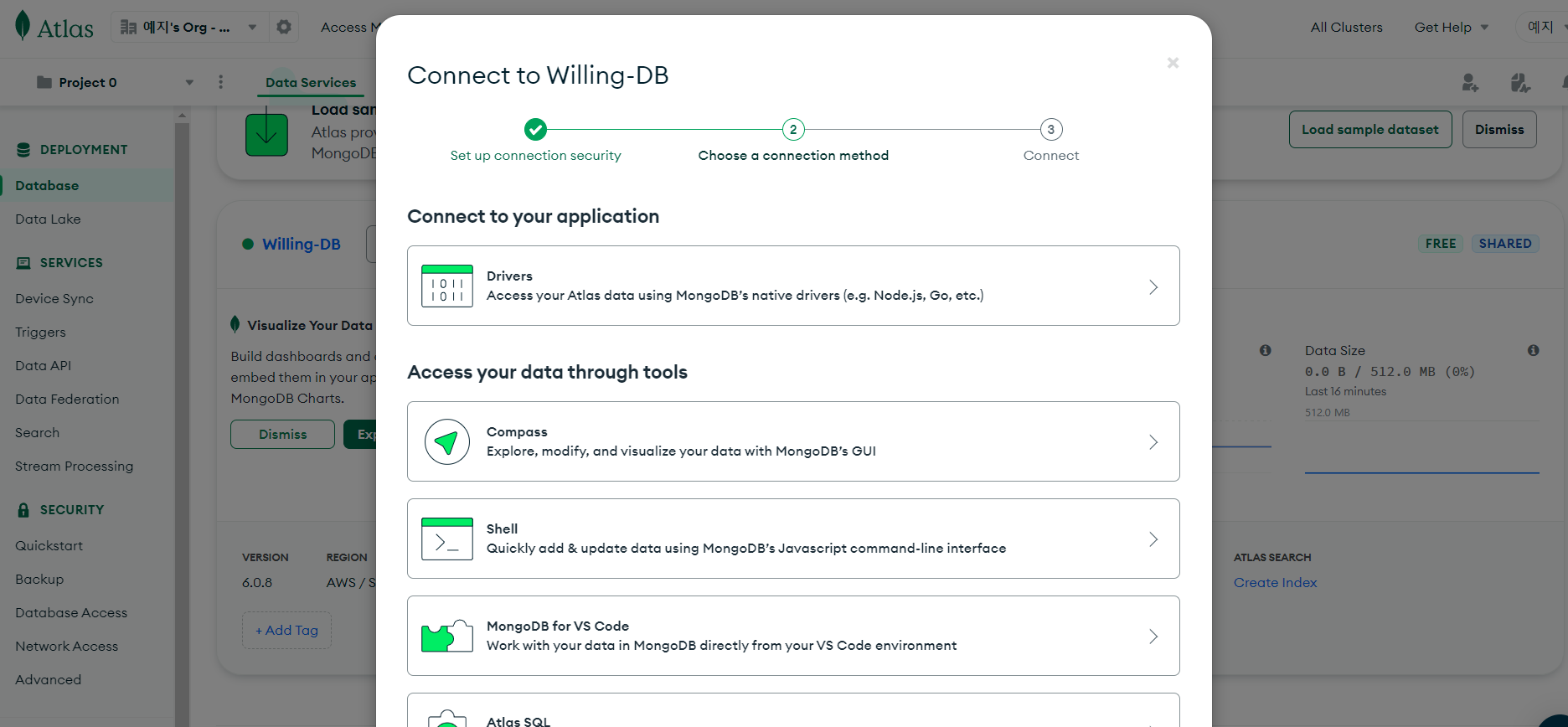This screenshot has height=727, width=1568.
Task: Click the All Clusters link
Action: [x=1347, y=27]
